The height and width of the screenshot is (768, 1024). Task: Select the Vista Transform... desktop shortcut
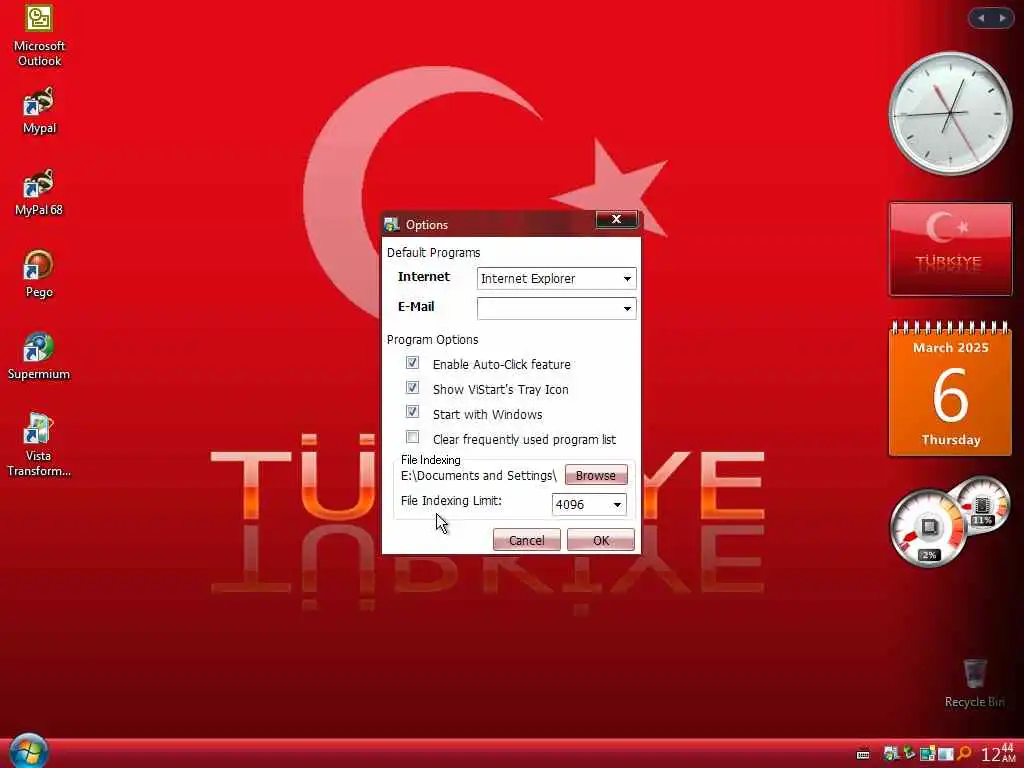(39, 445)
